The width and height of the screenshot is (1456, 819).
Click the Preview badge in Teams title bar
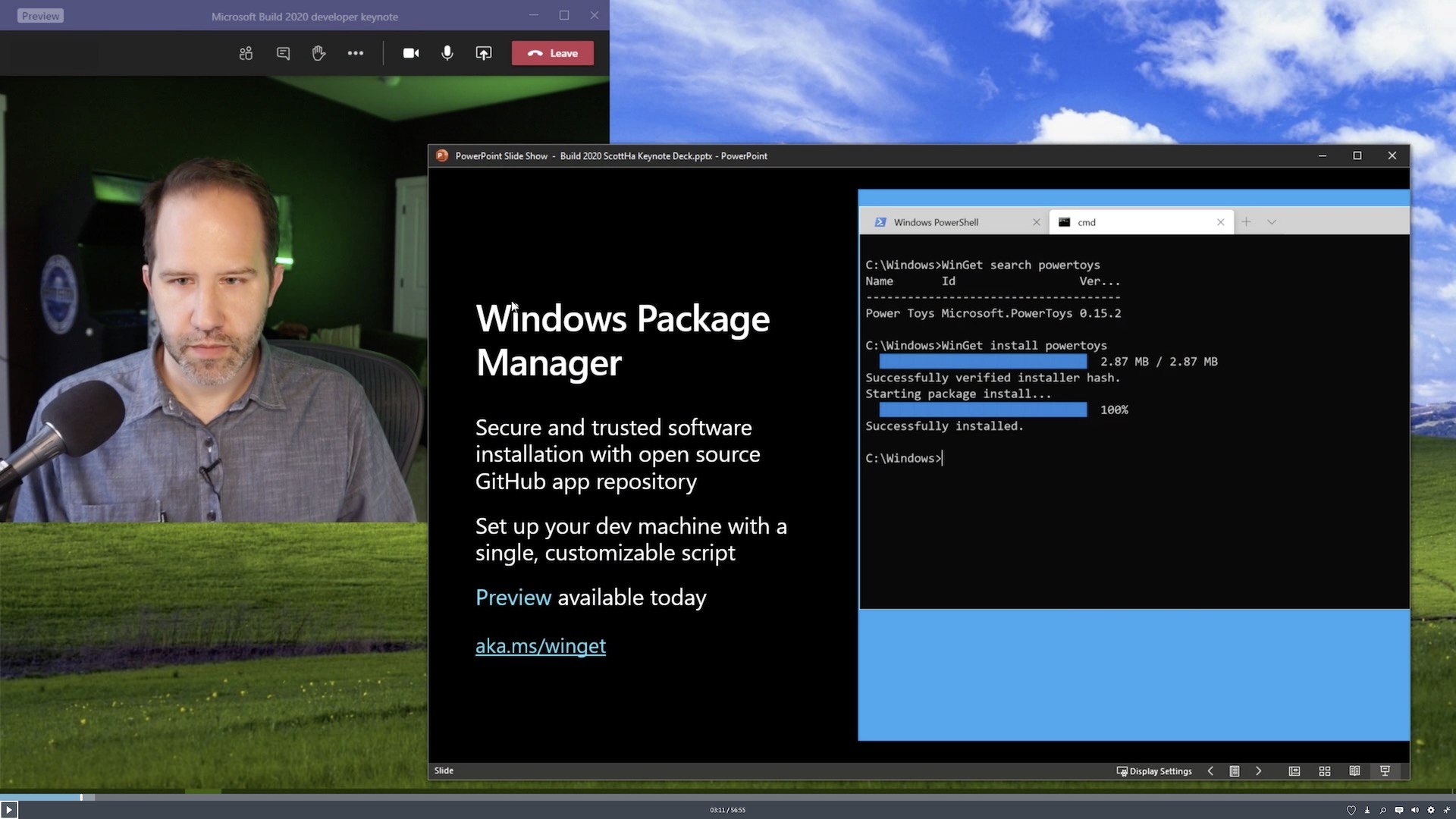(40, 16)
